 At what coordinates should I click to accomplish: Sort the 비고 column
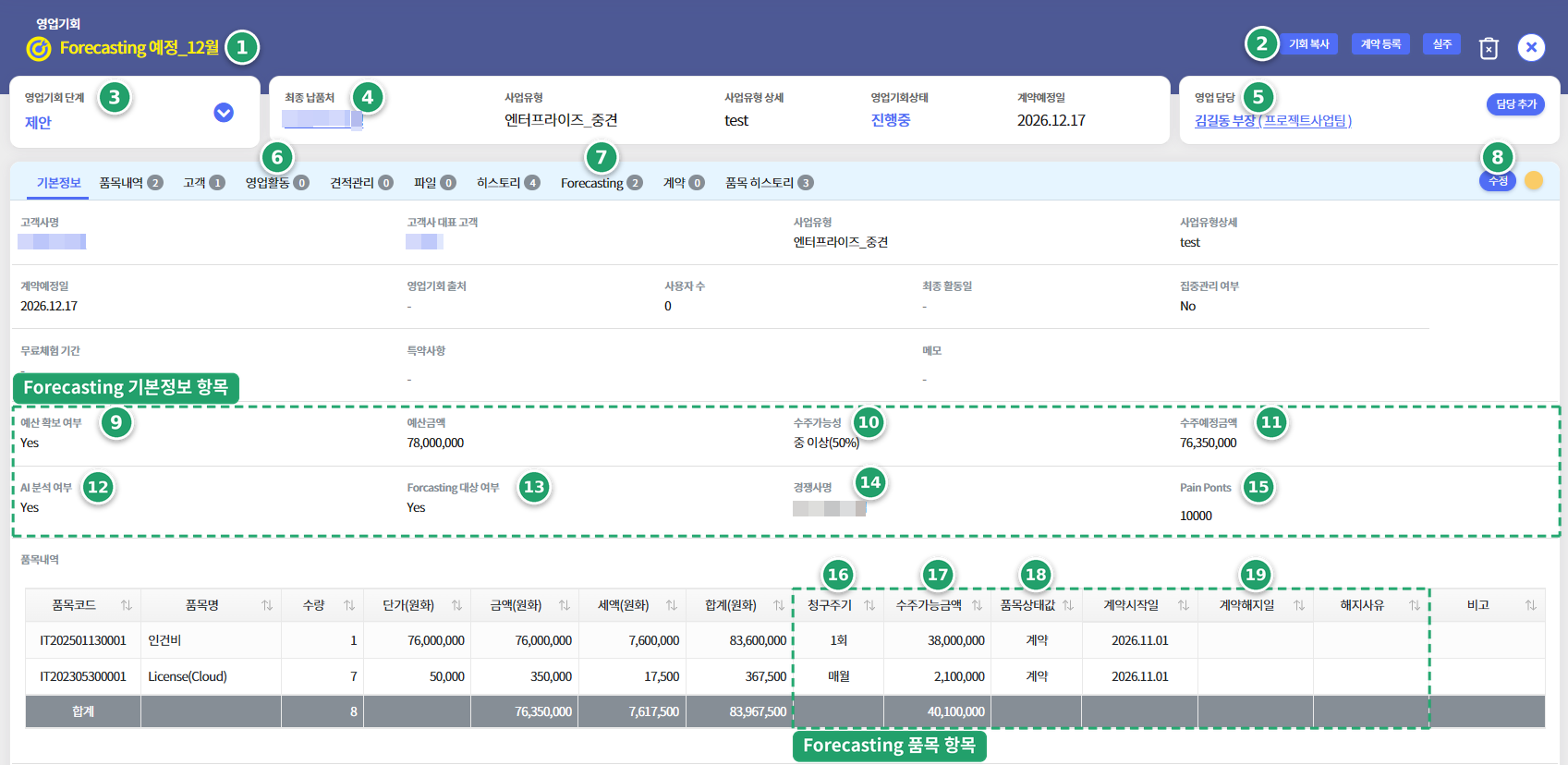point(1531,605)
